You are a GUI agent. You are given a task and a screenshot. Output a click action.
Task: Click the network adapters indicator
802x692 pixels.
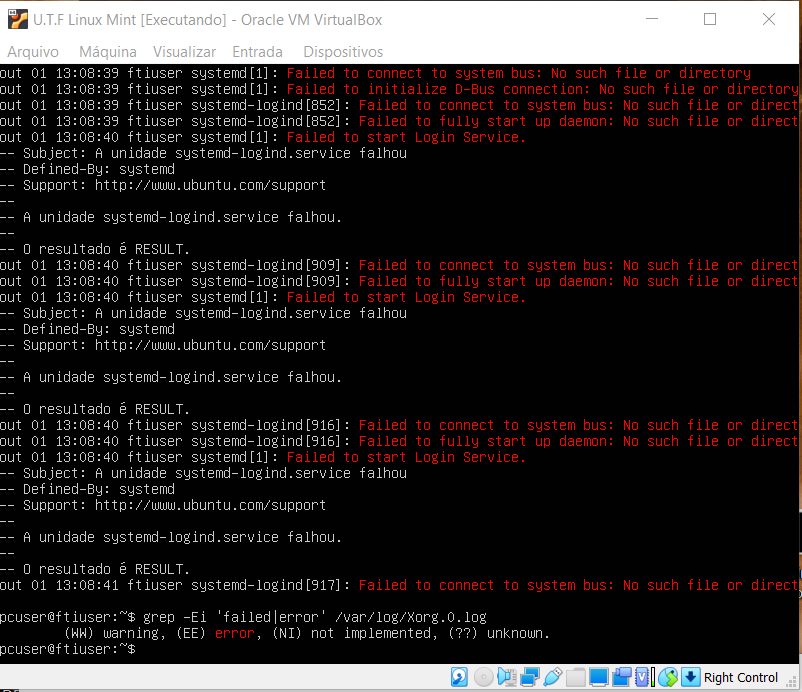tap(529, 677)
